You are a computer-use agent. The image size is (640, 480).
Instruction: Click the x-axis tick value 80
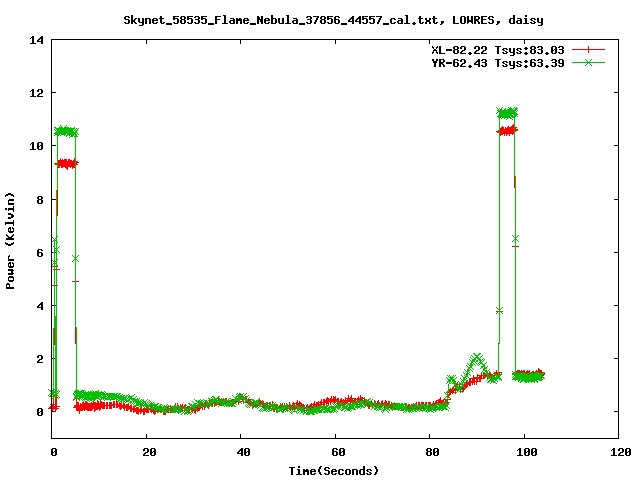(x=432, y=452)
